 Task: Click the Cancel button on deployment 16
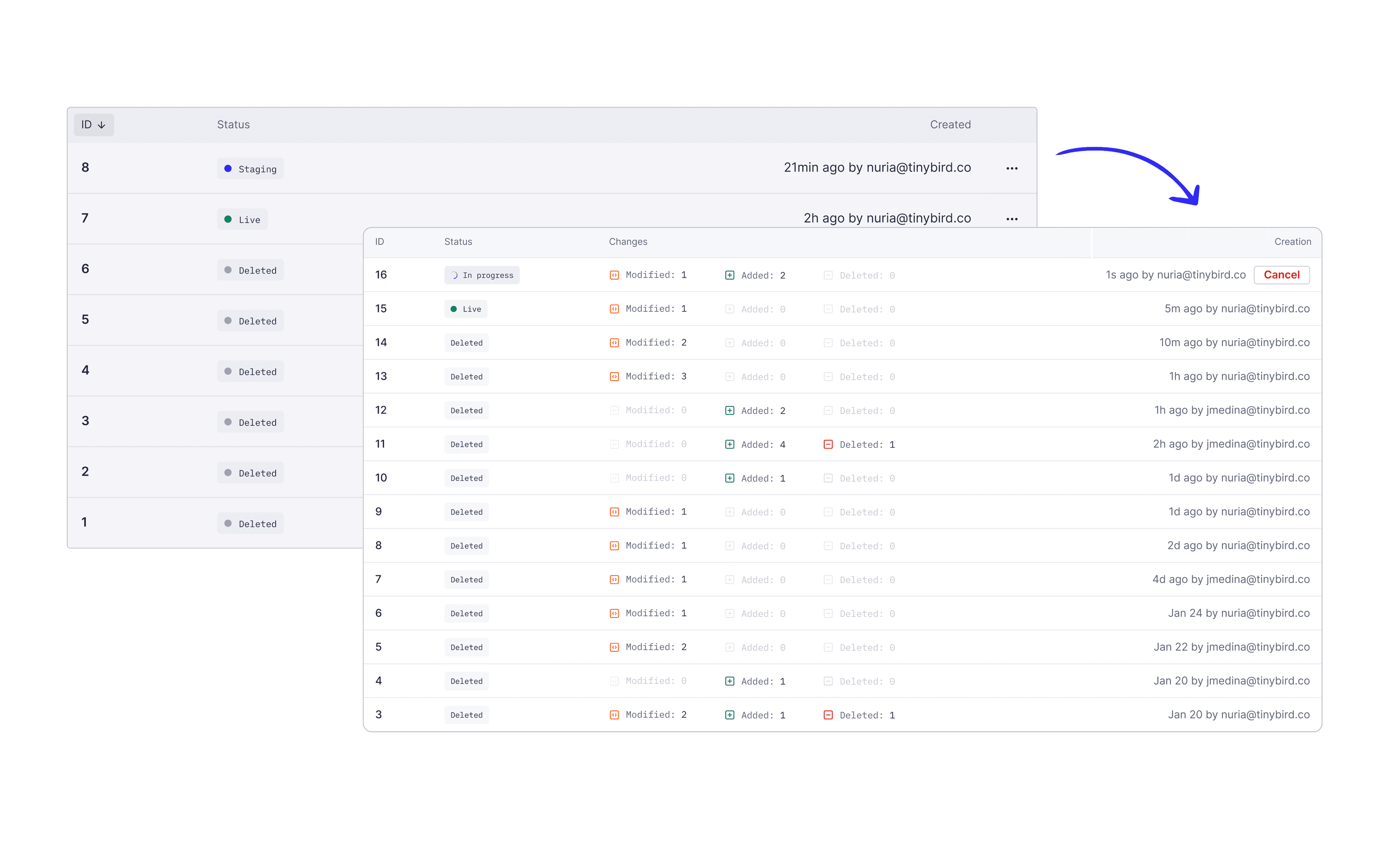click(x=1281, y=275)
